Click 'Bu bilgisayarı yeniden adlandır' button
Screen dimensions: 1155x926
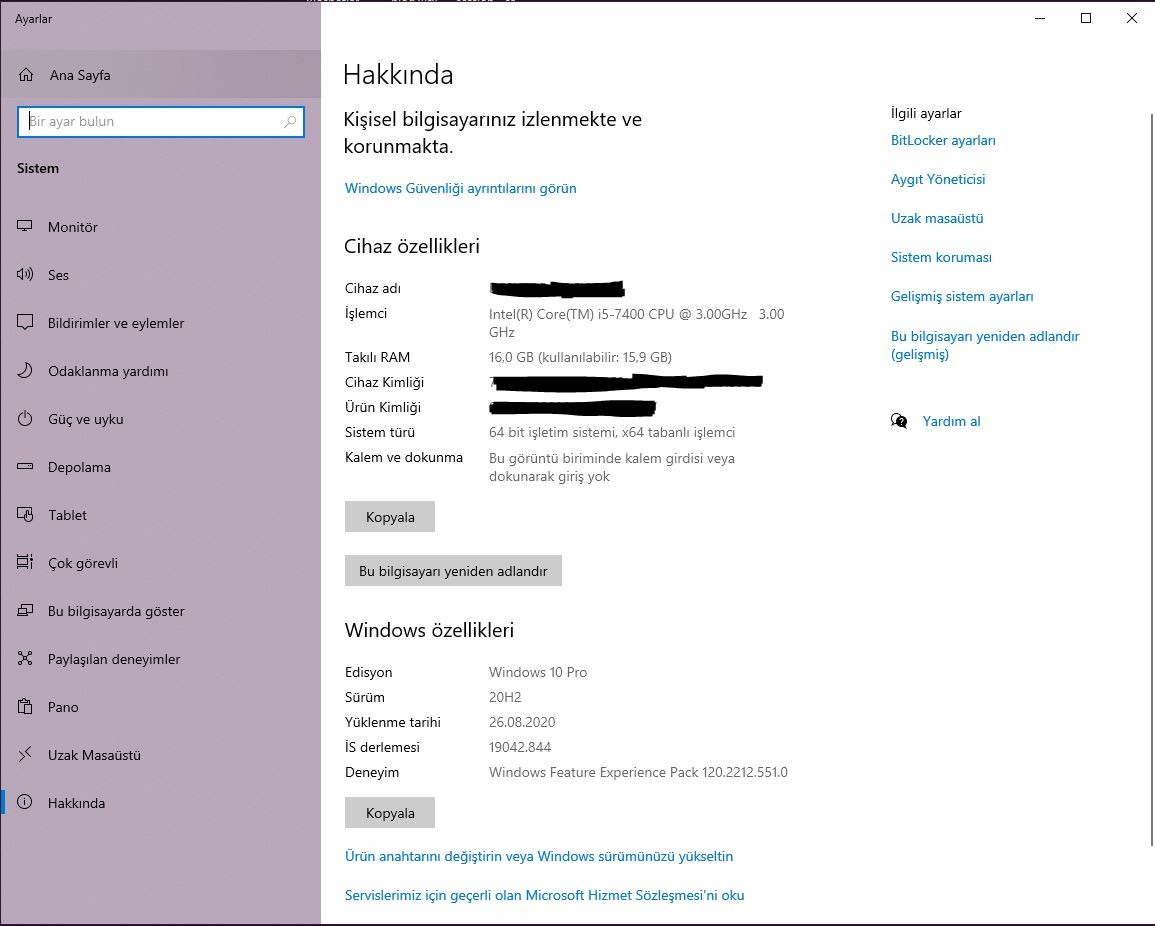pyautogui.click(x=453, y=570)
